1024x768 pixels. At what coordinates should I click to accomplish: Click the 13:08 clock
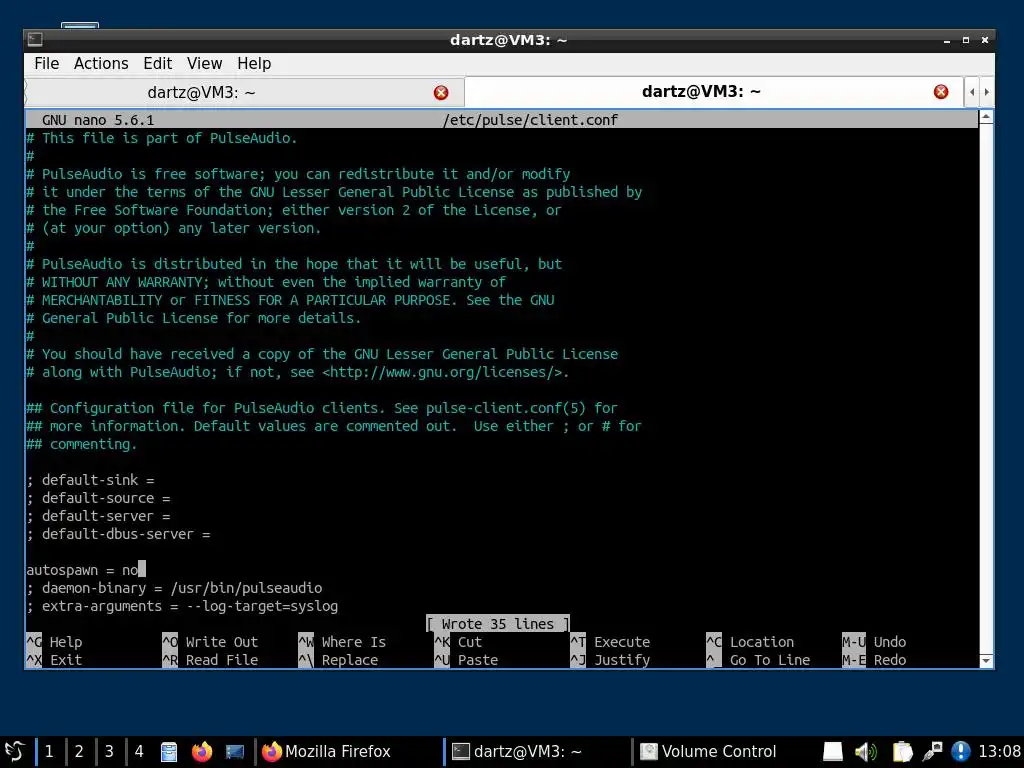click(999, 752)
